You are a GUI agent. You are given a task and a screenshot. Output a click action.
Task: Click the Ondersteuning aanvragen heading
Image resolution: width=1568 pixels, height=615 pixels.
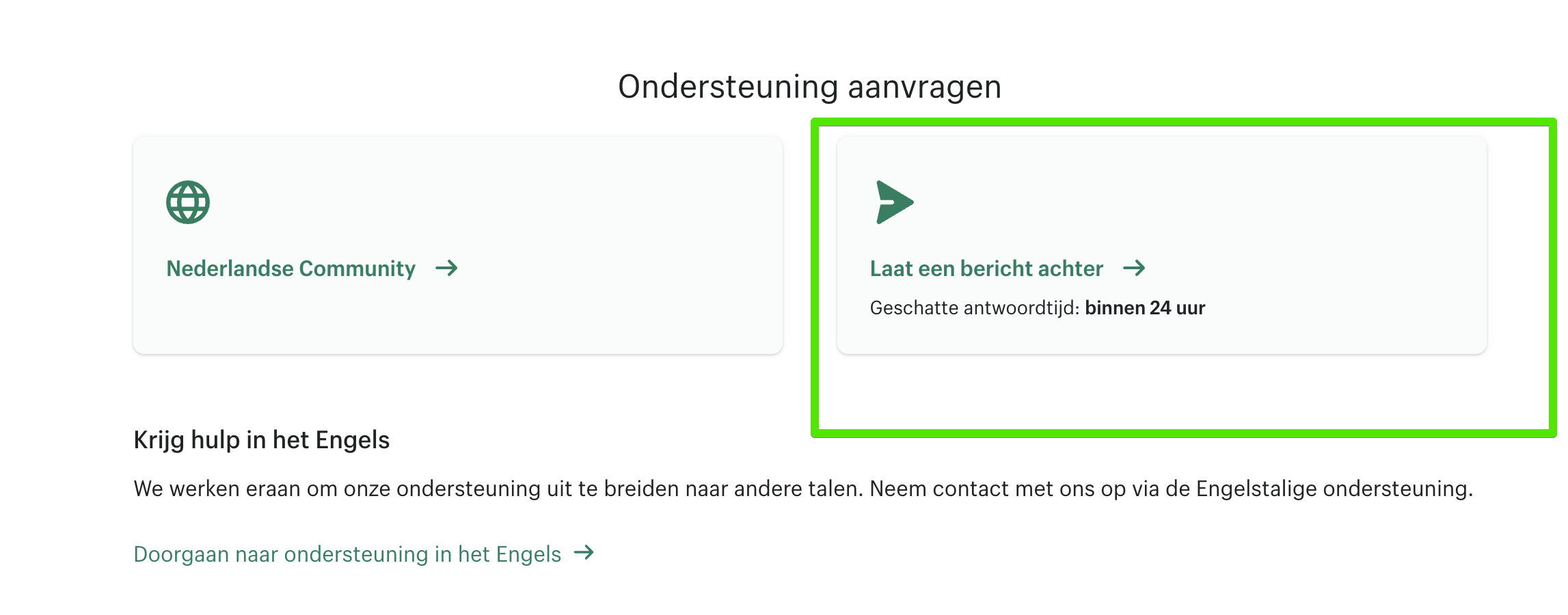click(x=809, y=87)
